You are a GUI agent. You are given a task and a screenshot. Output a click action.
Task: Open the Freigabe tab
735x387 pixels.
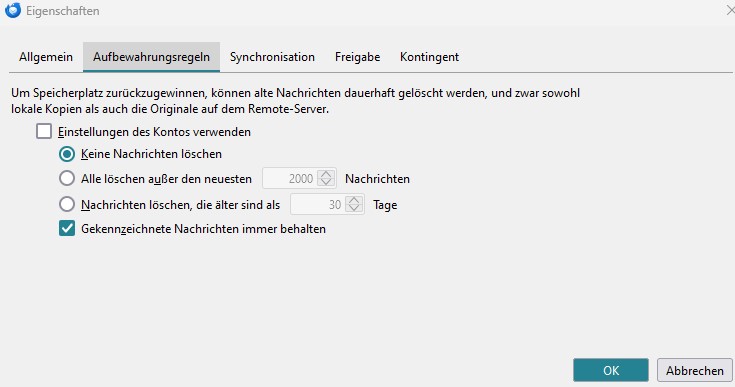pos(358,57)
